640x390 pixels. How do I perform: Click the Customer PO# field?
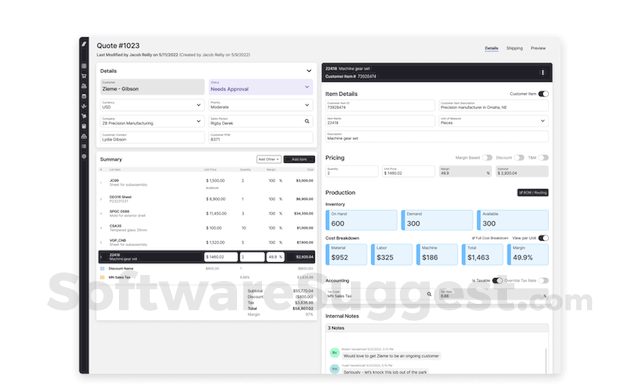pyautogui.click(x=261, y=137)
